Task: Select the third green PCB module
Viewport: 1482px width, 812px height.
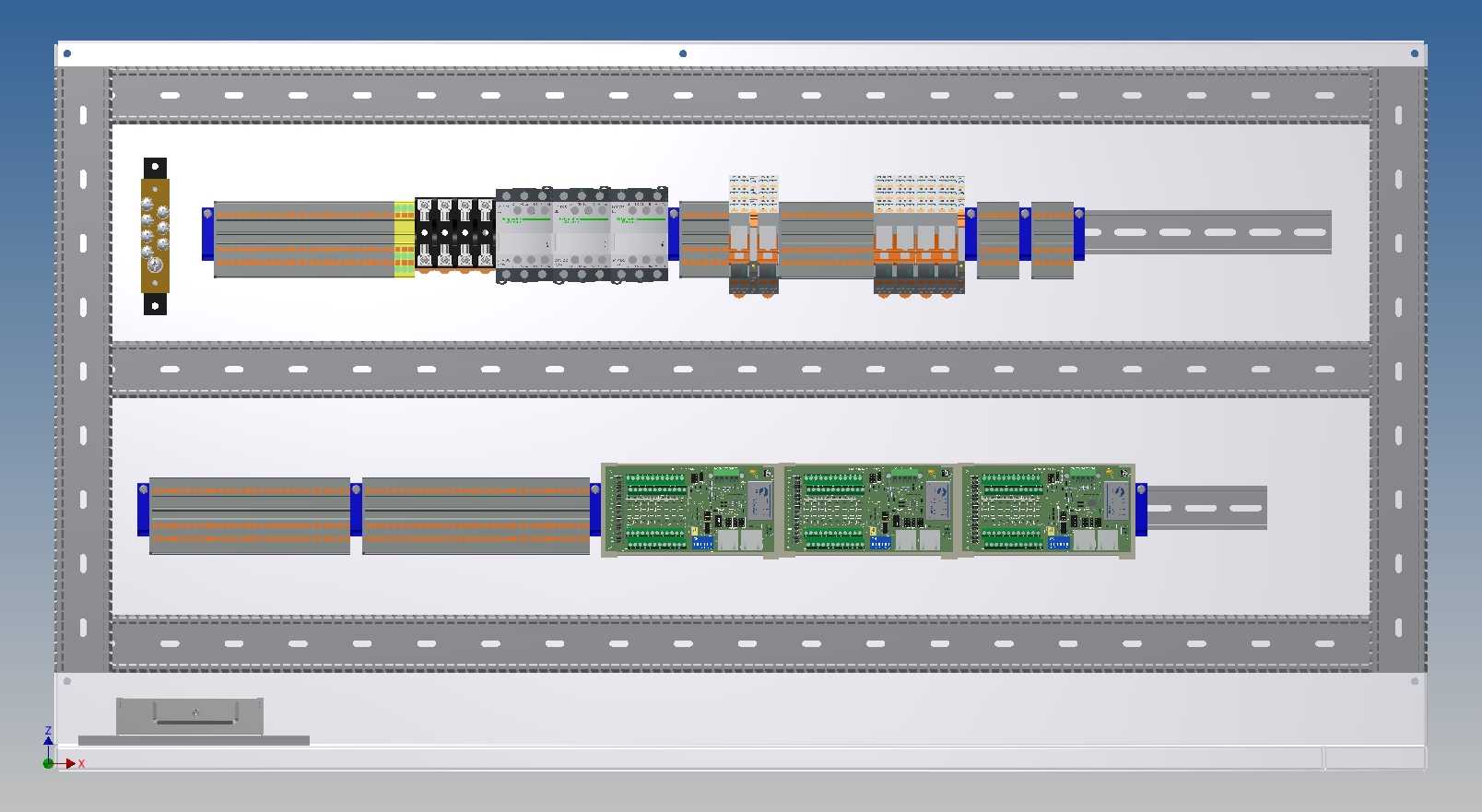Action: 1047,510
